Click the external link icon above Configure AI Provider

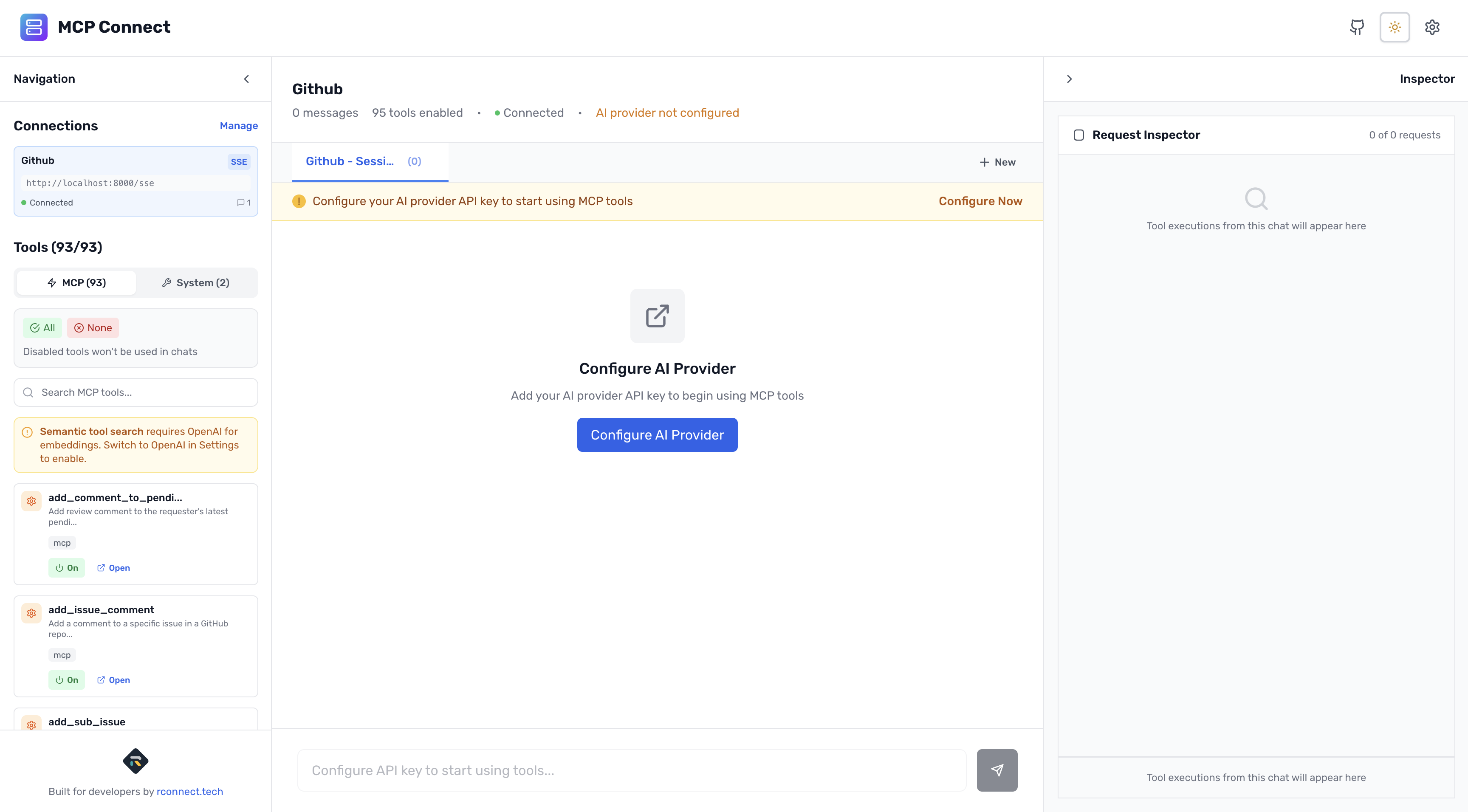[x=657, y=316]
